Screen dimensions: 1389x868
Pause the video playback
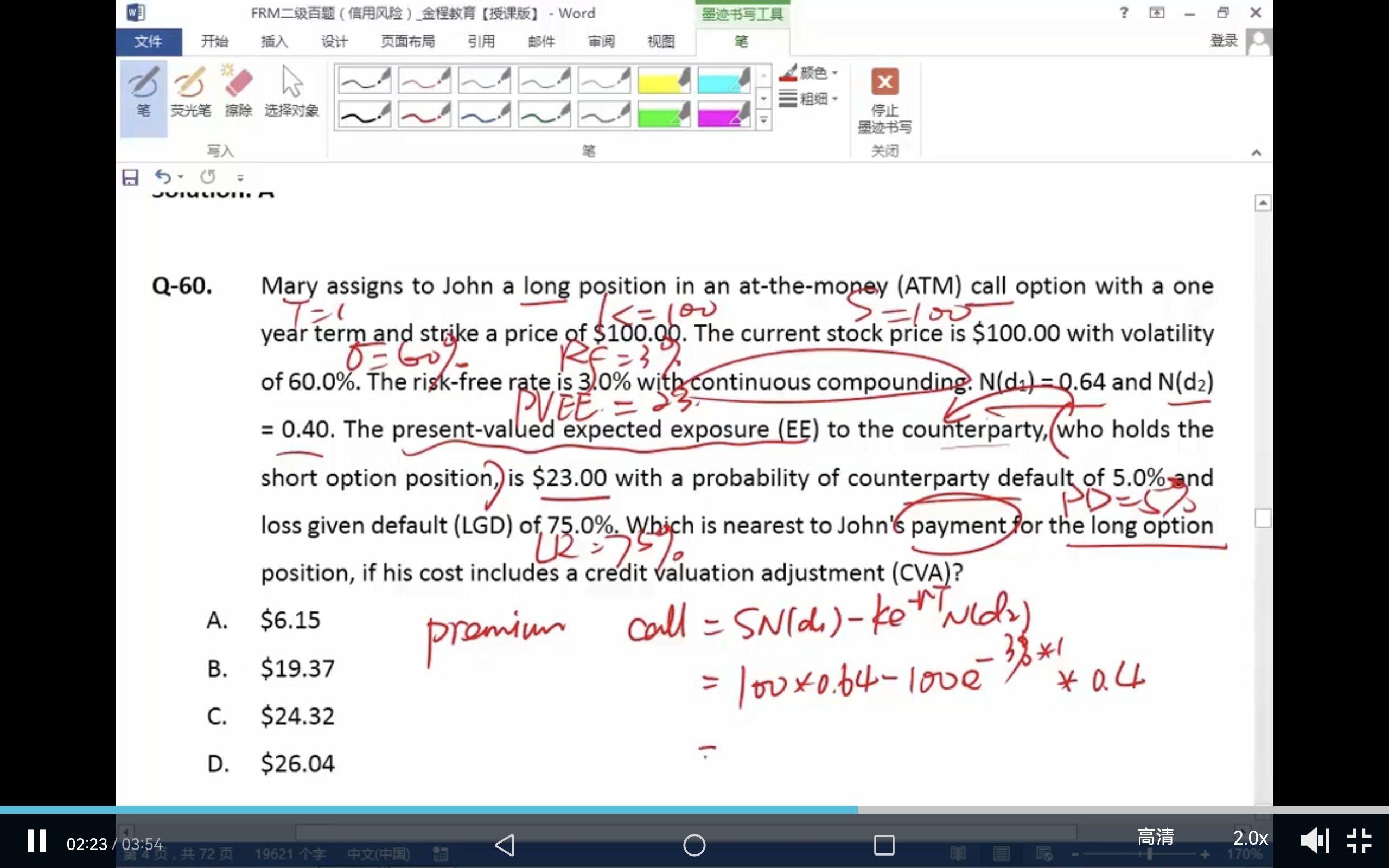coord(37,841)
